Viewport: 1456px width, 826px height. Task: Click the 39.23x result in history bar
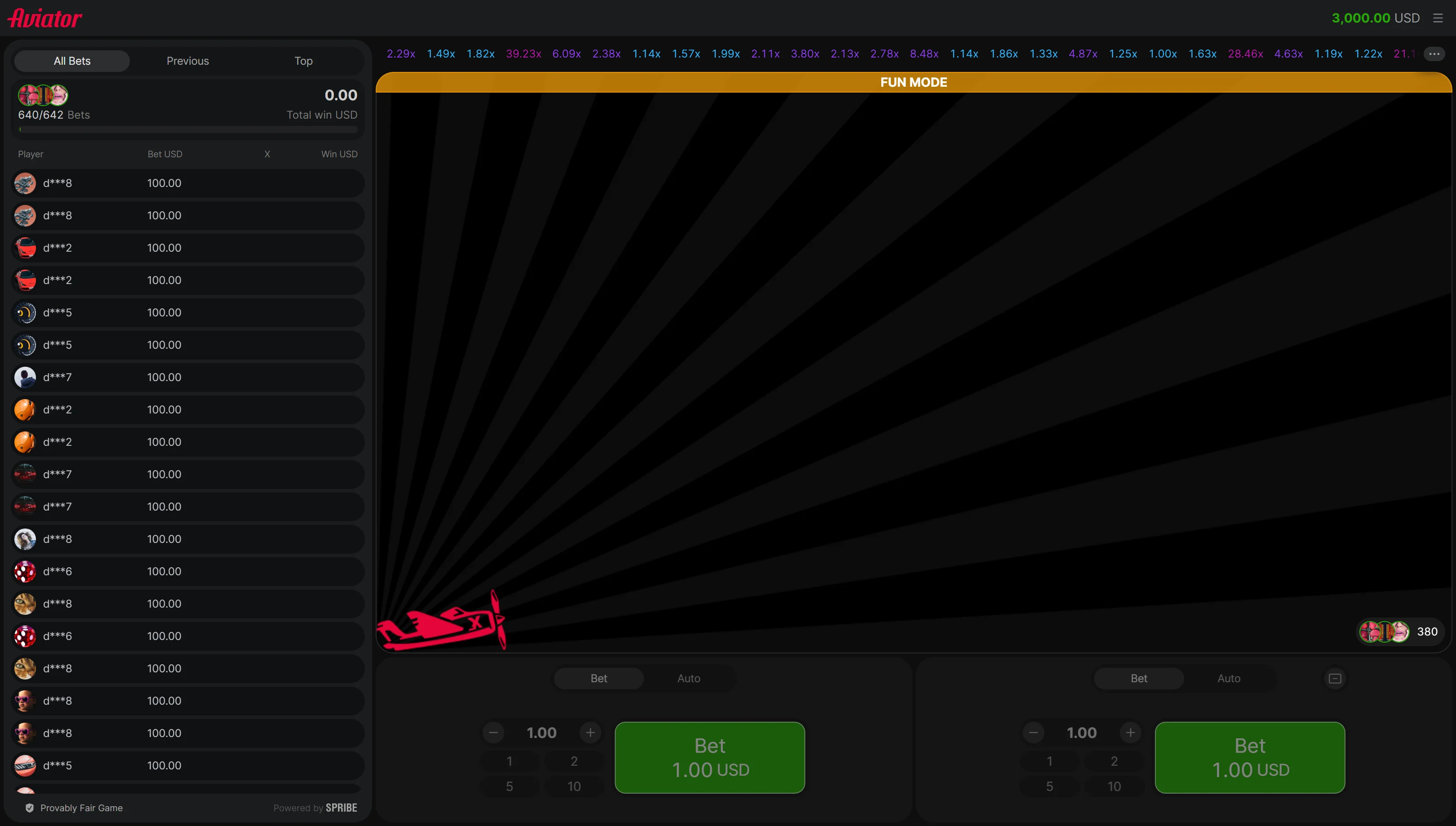pyautogui.click(x=523, y=54)
